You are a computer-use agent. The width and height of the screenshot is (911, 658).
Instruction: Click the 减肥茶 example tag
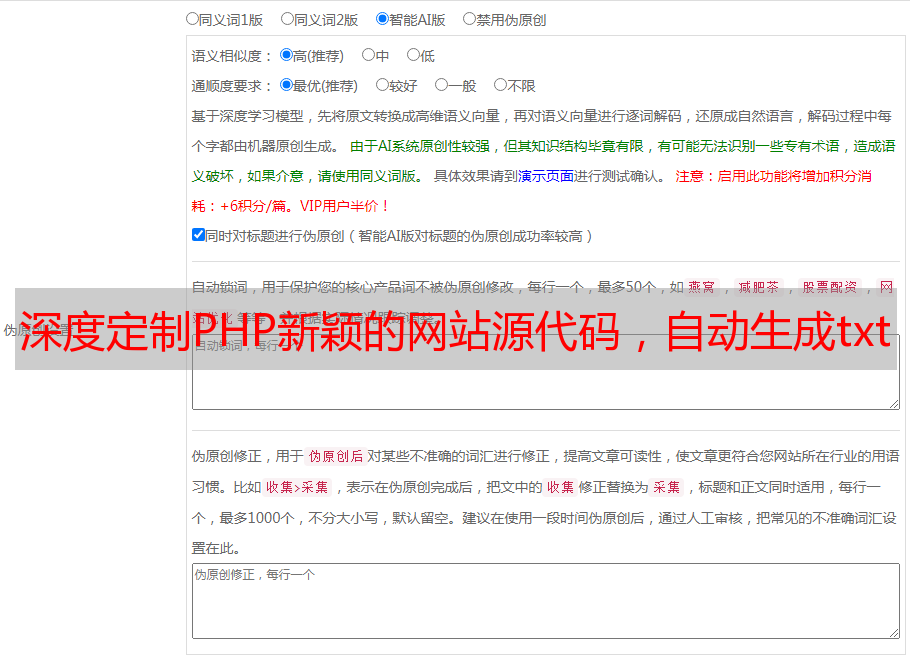pos(758,287)
